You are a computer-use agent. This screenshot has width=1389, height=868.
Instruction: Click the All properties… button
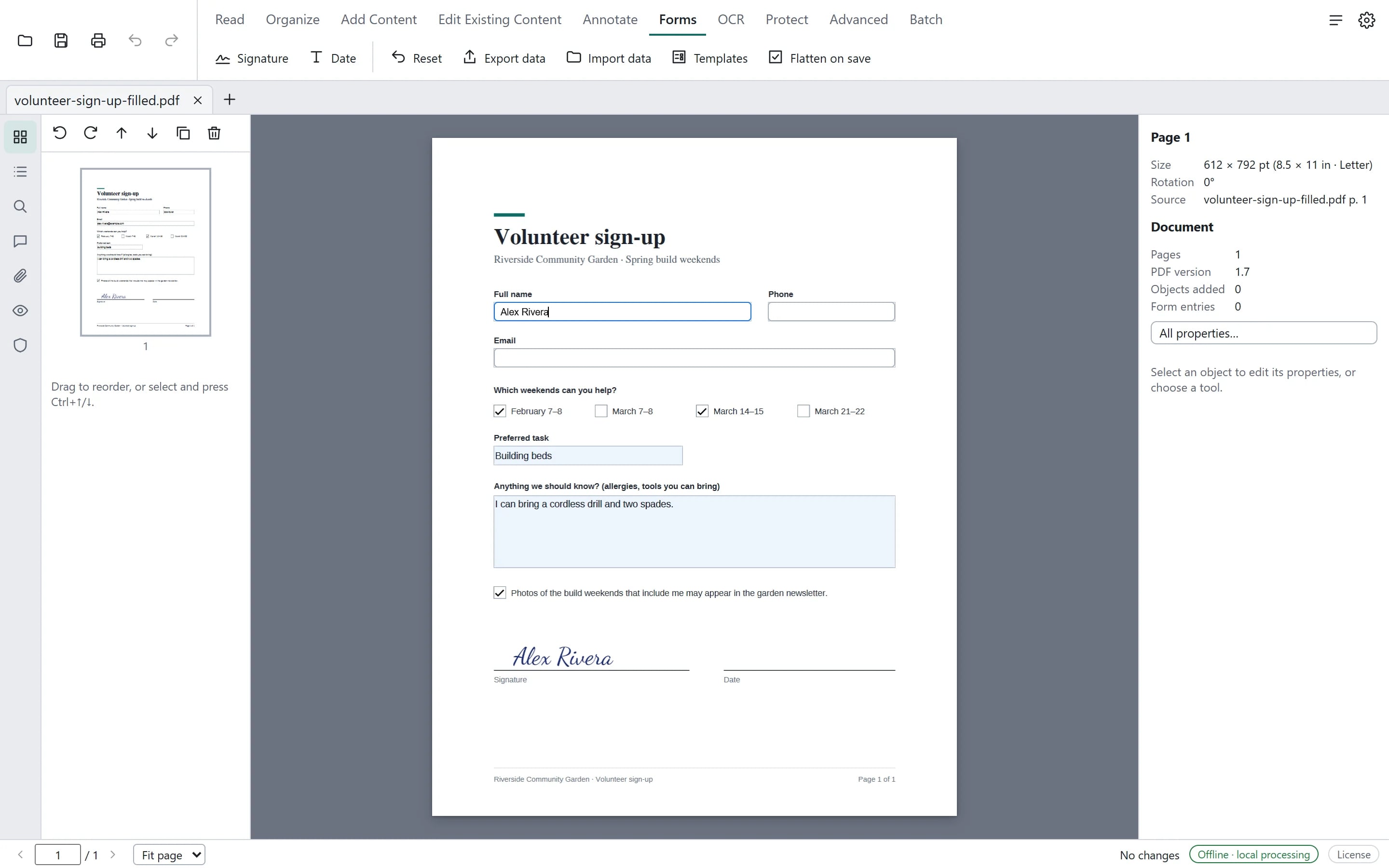[1263, 333]
